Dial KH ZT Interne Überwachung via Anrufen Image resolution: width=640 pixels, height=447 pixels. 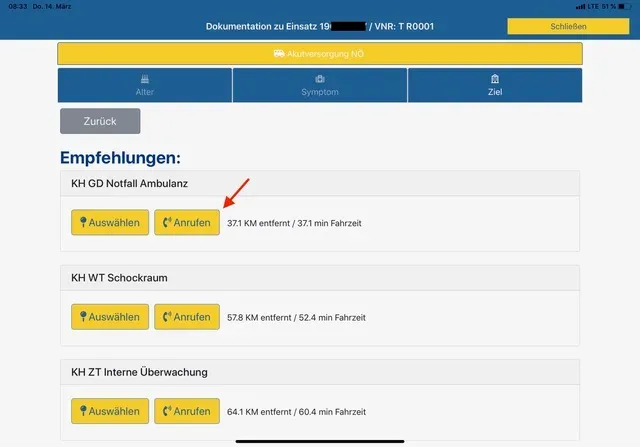186,411
